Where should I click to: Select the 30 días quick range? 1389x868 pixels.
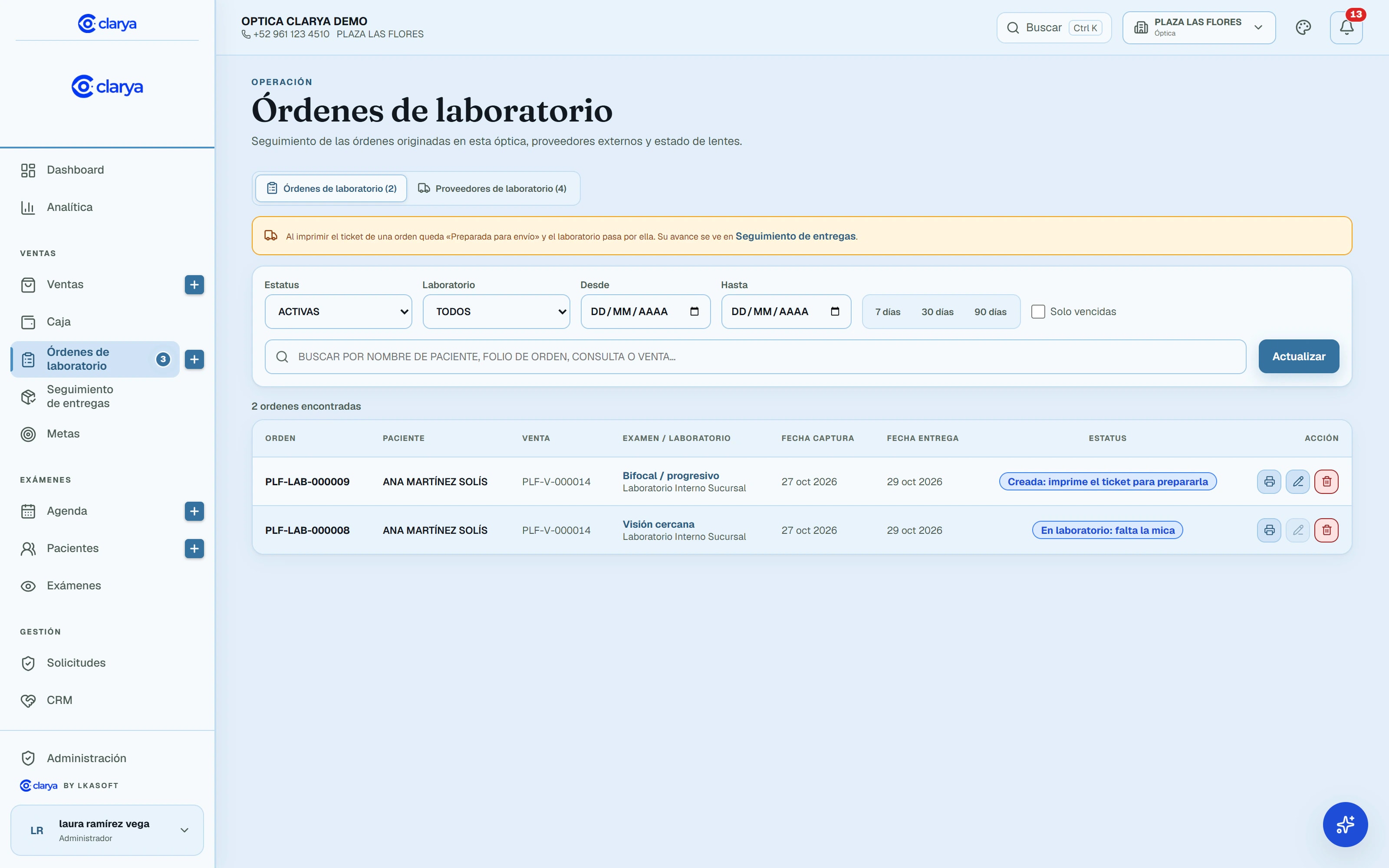(937, 312)
